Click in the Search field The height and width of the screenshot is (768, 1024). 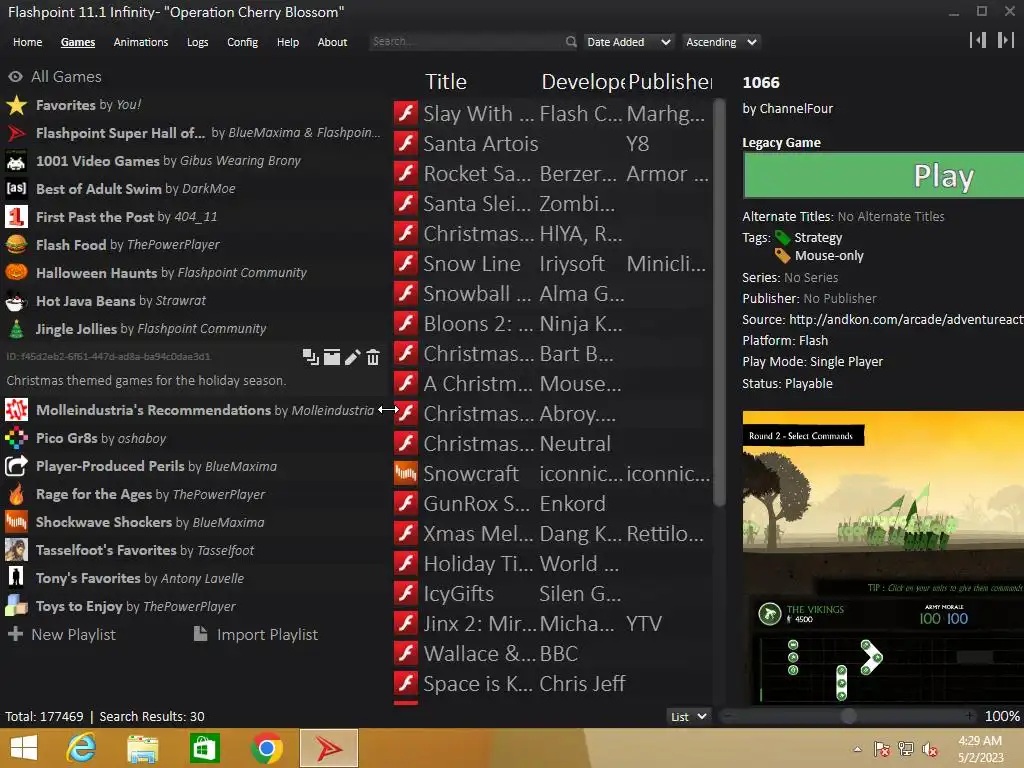click(467, 42)
